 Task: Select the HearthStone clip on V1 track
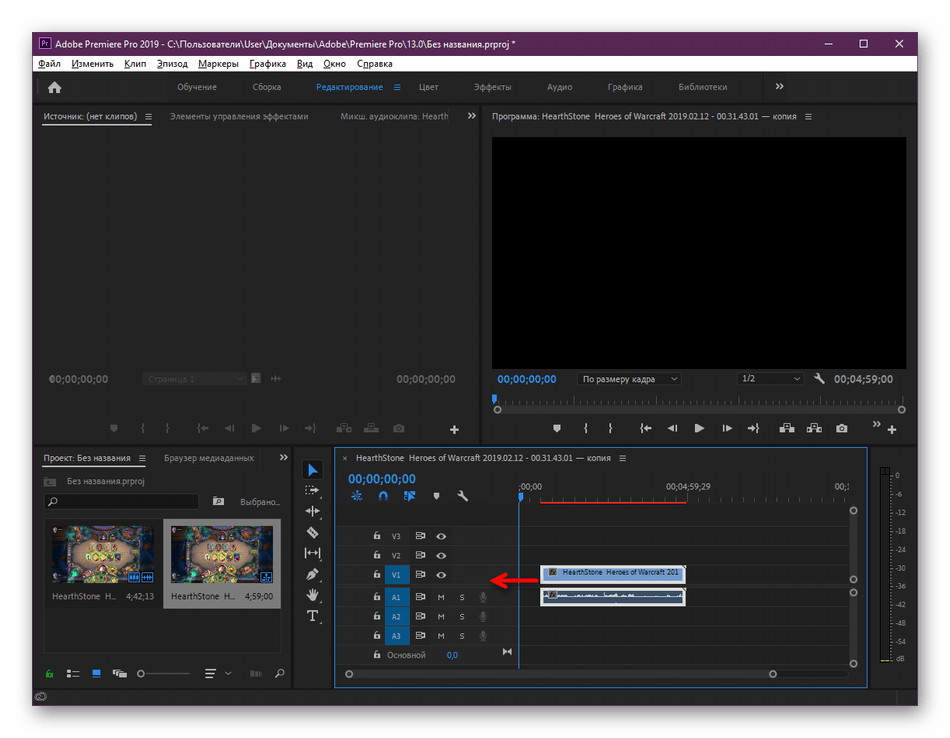[x=613, y=574]
